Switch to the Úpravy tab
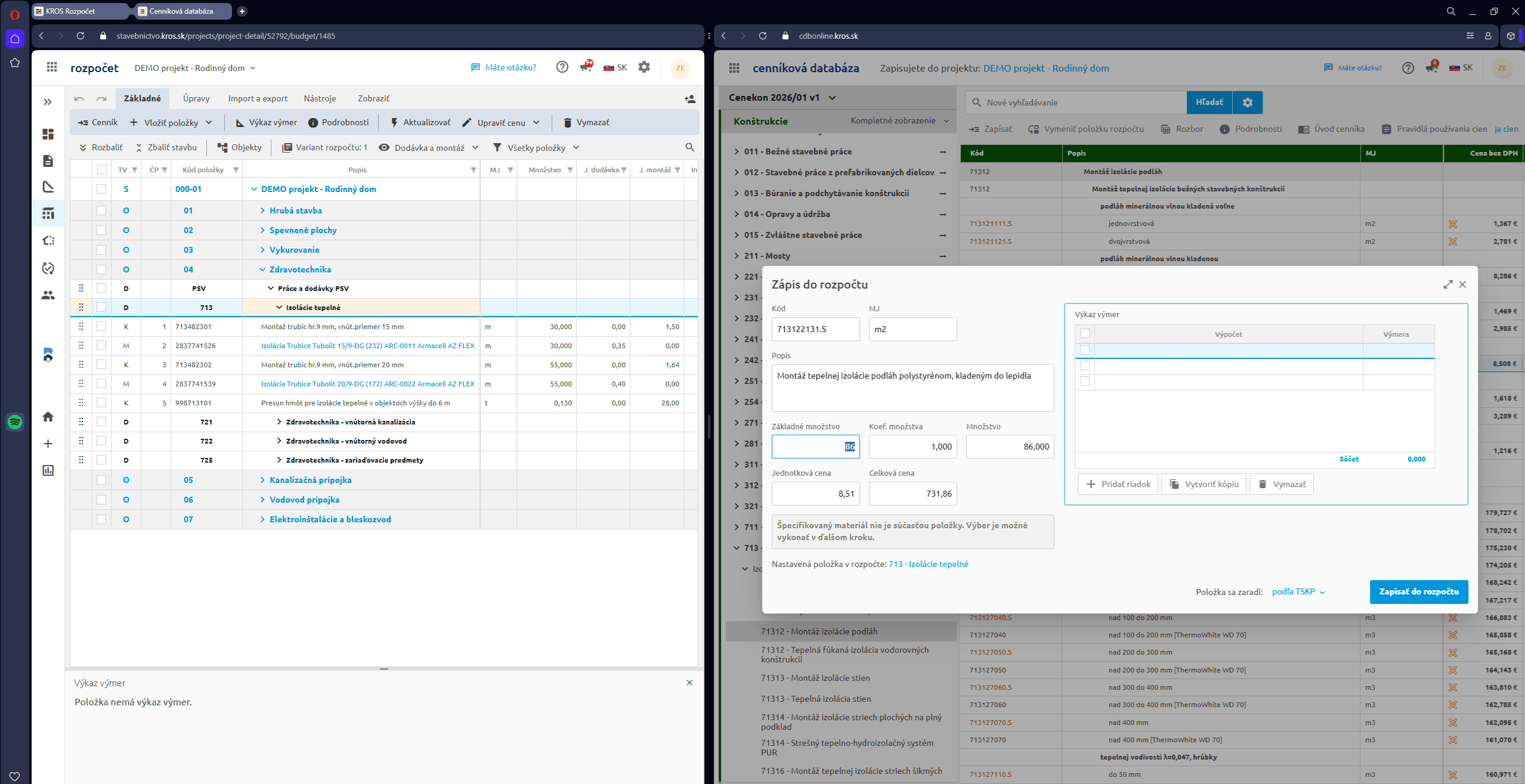1525x784 pixels. point(196,98)
